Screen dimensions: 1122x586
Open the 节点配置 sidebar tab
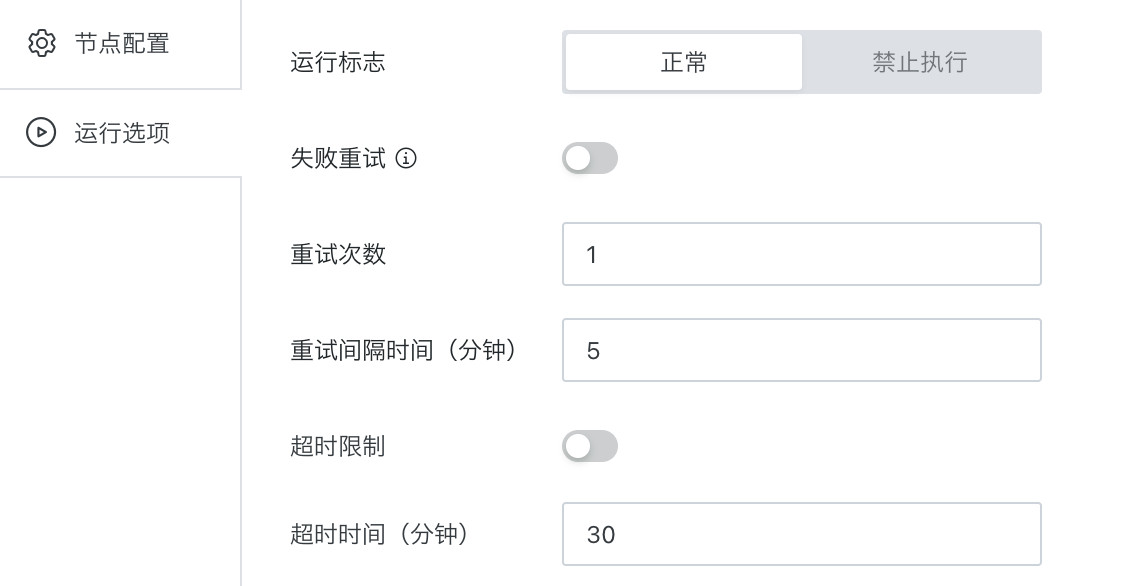120,44
